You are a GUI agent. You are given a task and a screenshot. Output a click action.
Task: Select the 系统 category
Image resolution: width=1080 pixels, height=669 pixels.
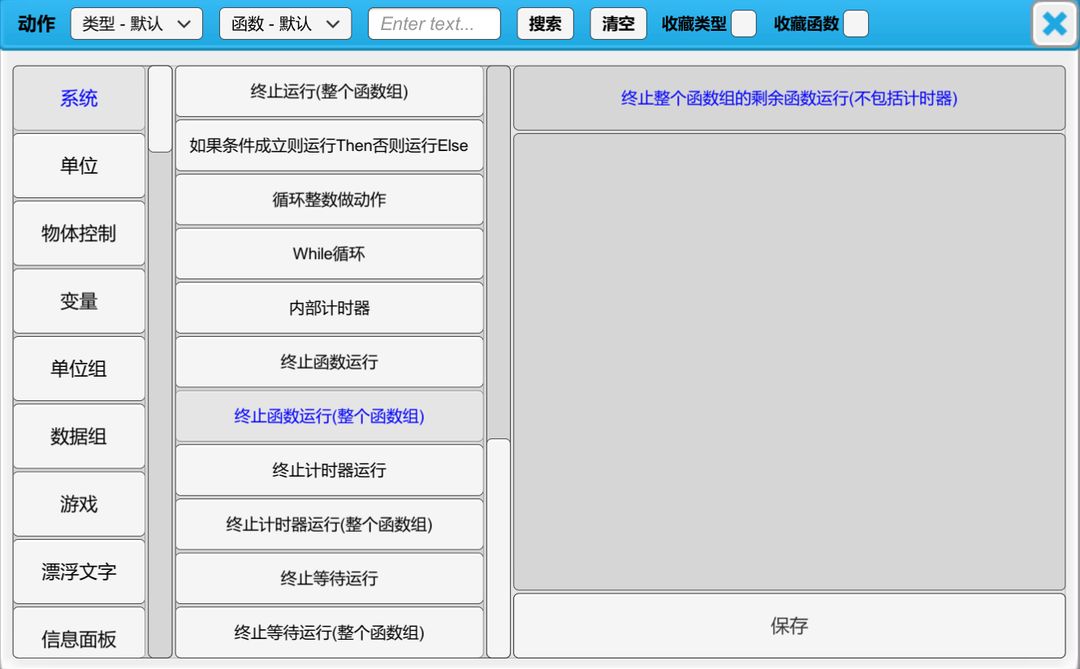pyautogui.click(x=79, y=98)
